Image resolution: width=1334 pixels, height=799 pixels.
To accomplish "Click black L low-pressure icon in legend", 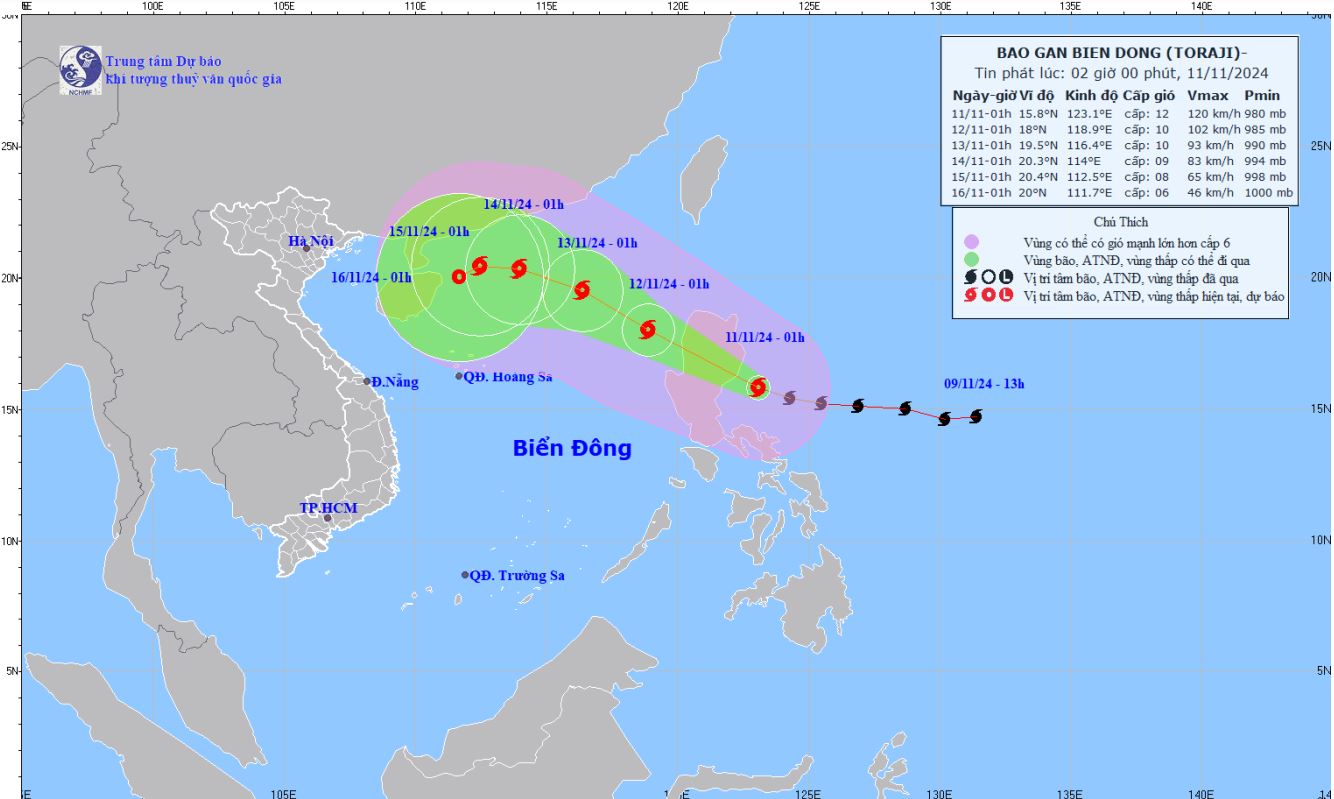I will coord(1006,277).
